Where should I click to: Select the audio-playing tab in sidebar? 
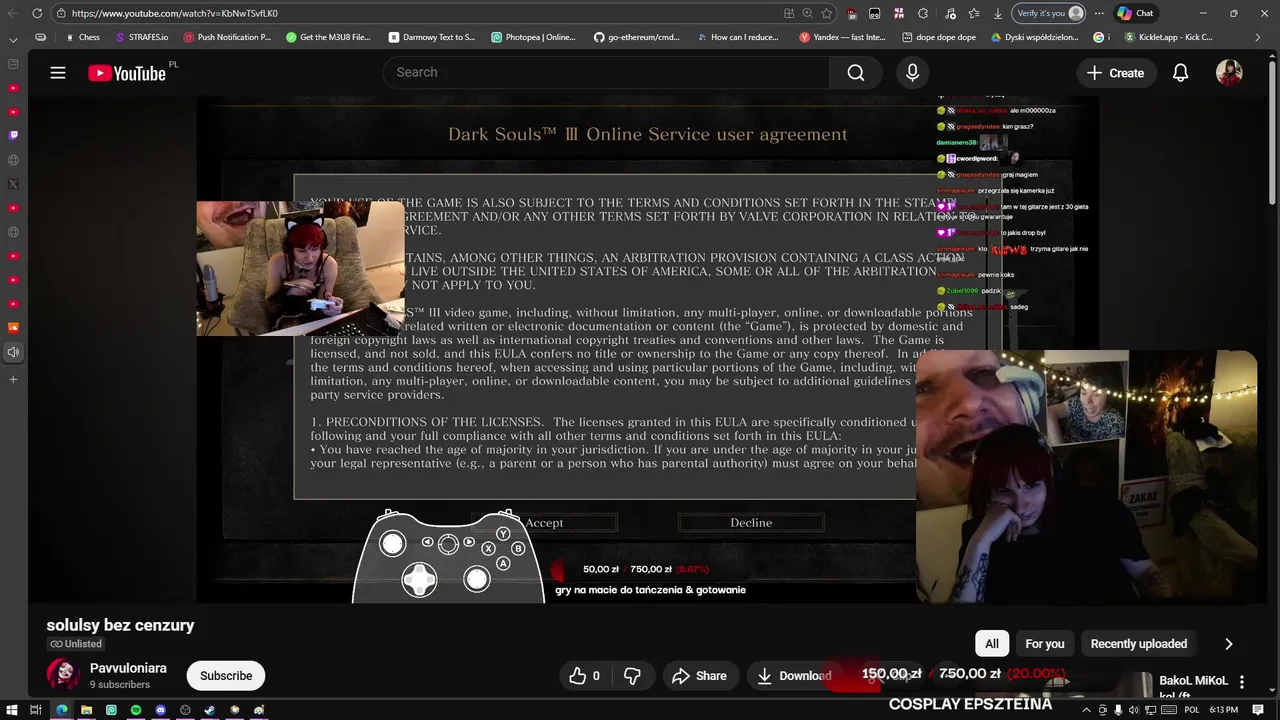(x=13, y=352)
